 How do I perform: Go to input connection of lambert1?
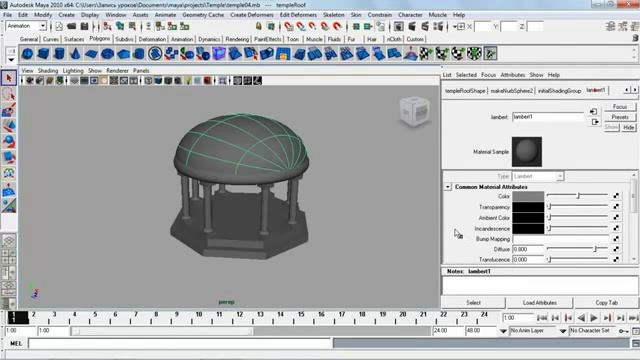[x=594, y=111]
